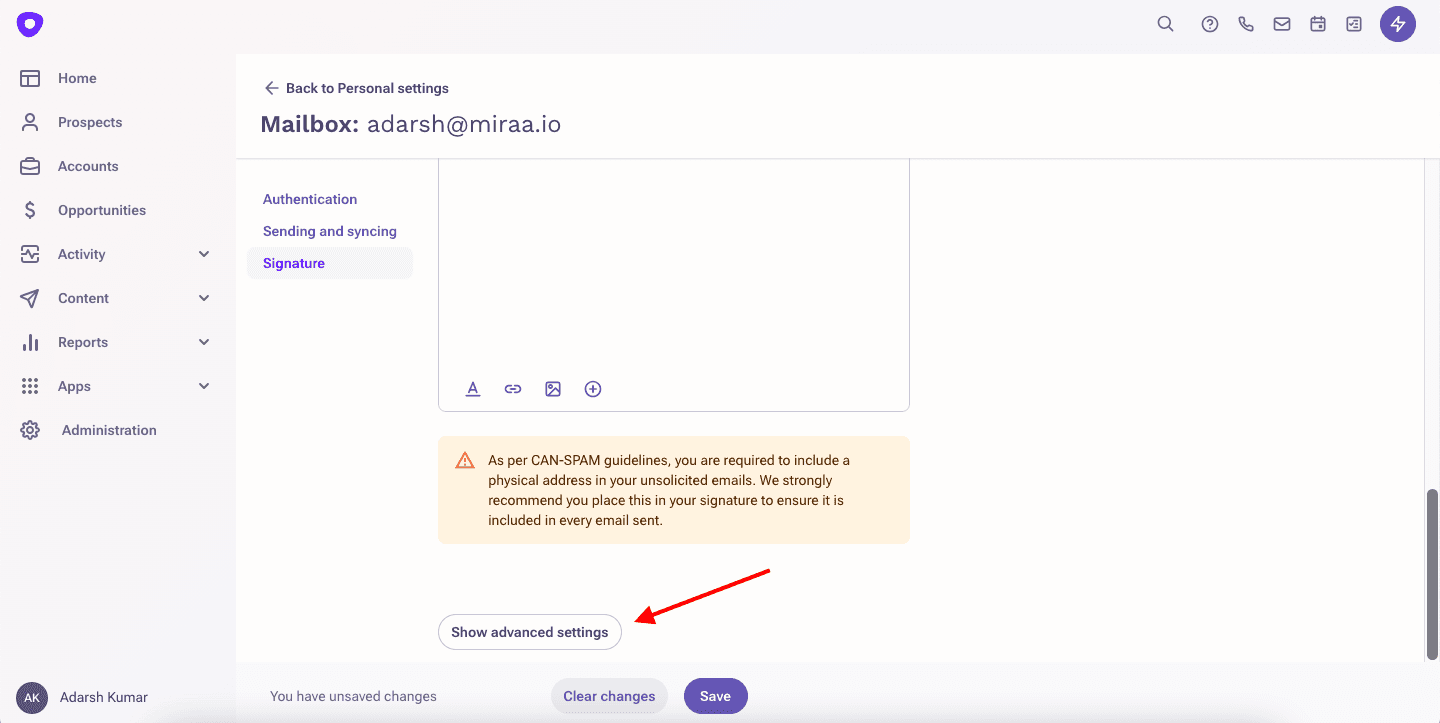Click the Adarsh Kumar user name
This screenshot has width=1440, height=723.
click(104, 697)
